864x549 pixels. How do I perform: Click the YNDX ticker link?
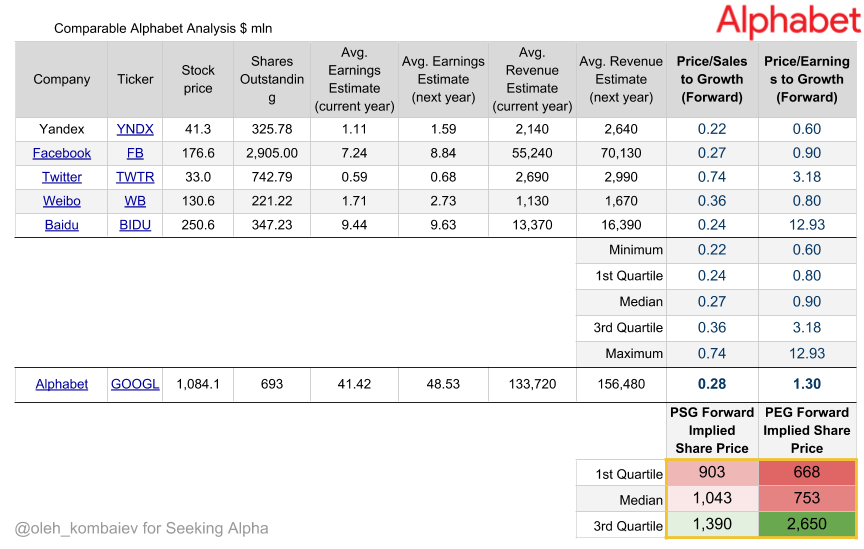click(x=135, y=129)
